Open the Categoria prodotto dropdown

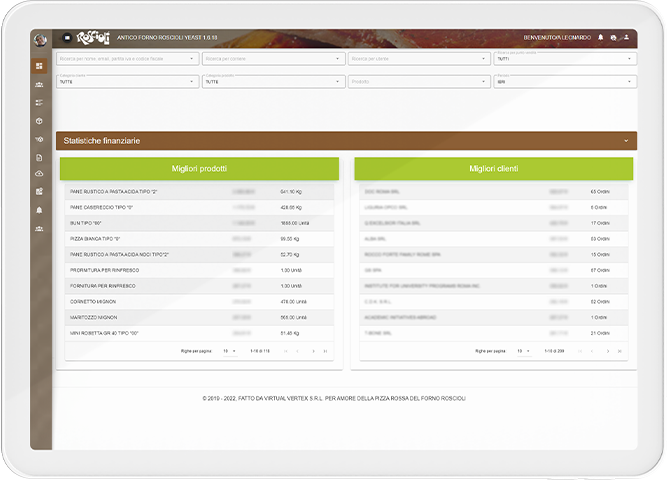point(270,82)
